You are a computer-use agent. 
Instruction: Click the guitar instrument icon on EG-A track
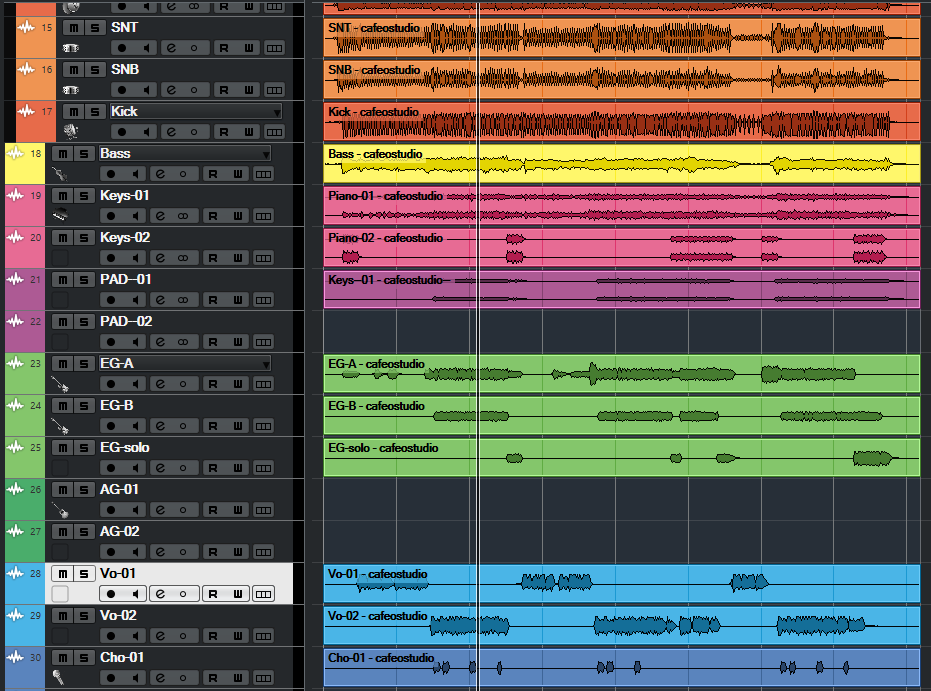pyautogui.click(x=60, y=383)
